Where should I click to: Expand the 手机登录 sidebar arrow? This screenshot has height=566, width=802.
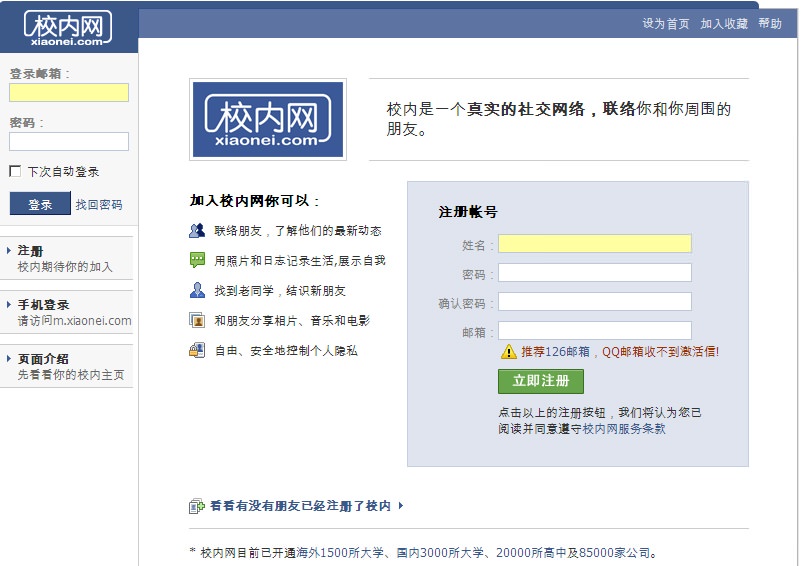(x=9, y=305)
